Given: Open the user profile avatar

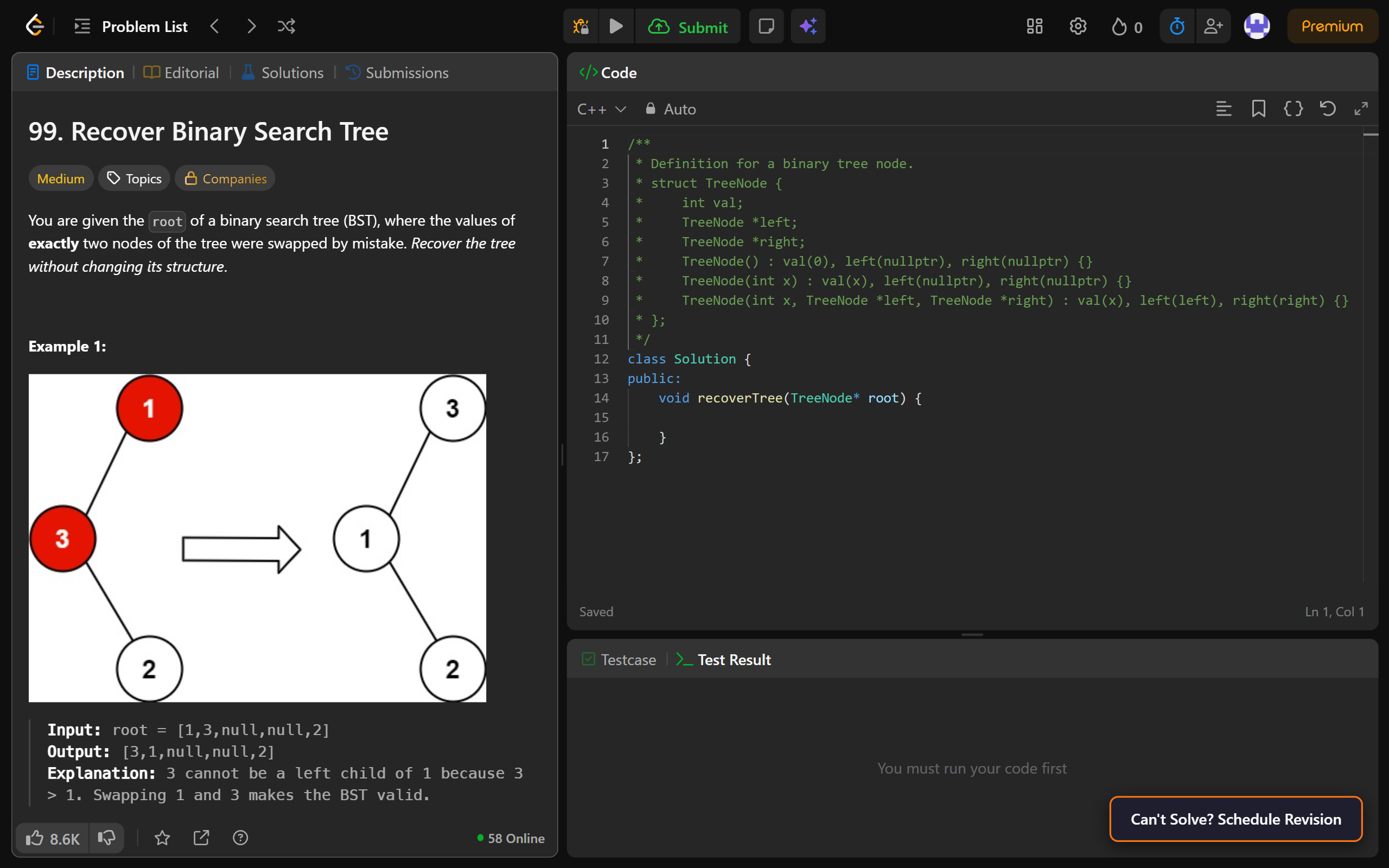Looking at the screenshot, I should (x=1257, y=27).
